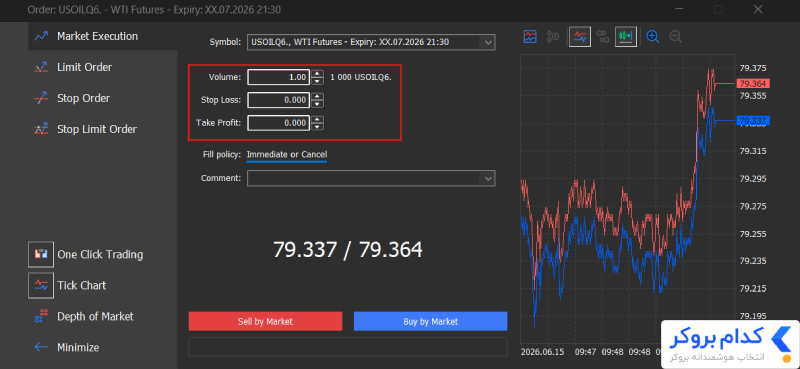Decrease Volume with down arrow
The height and width of the screenshot is (369, 800).
pos(317,81)
